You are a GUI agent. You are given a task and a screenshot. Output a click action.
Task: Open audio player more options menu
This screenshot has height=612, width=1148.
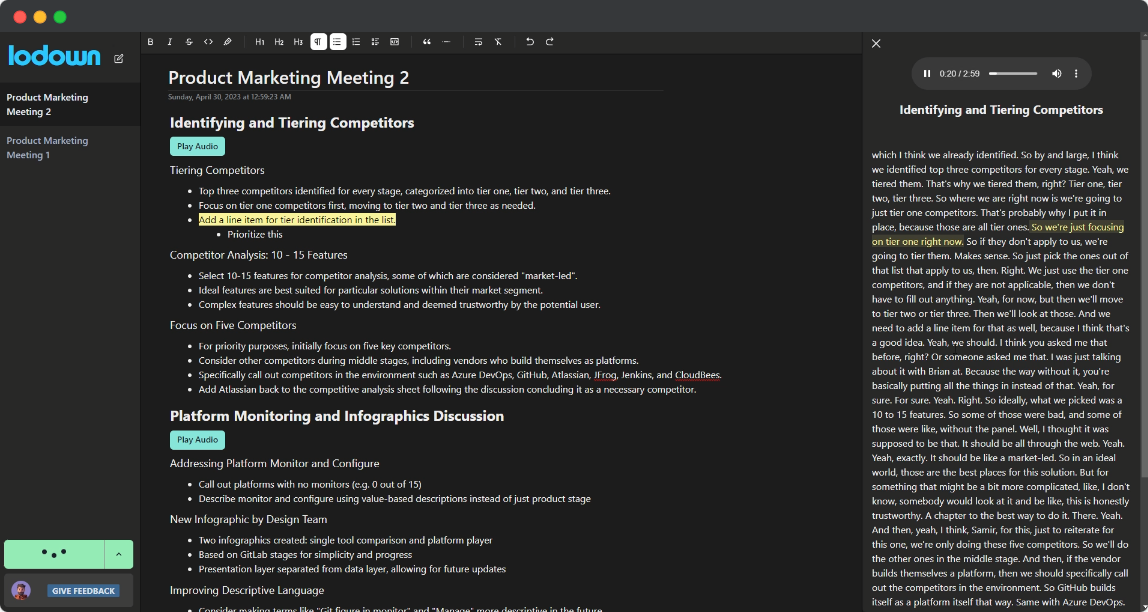point(1076,74)
